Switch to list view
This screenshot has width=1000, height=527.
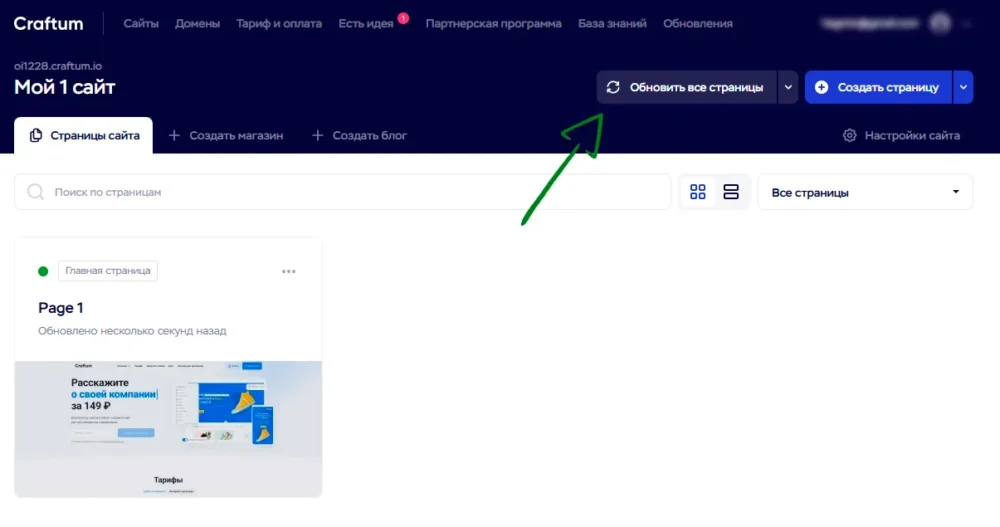(x=731, y=191)
